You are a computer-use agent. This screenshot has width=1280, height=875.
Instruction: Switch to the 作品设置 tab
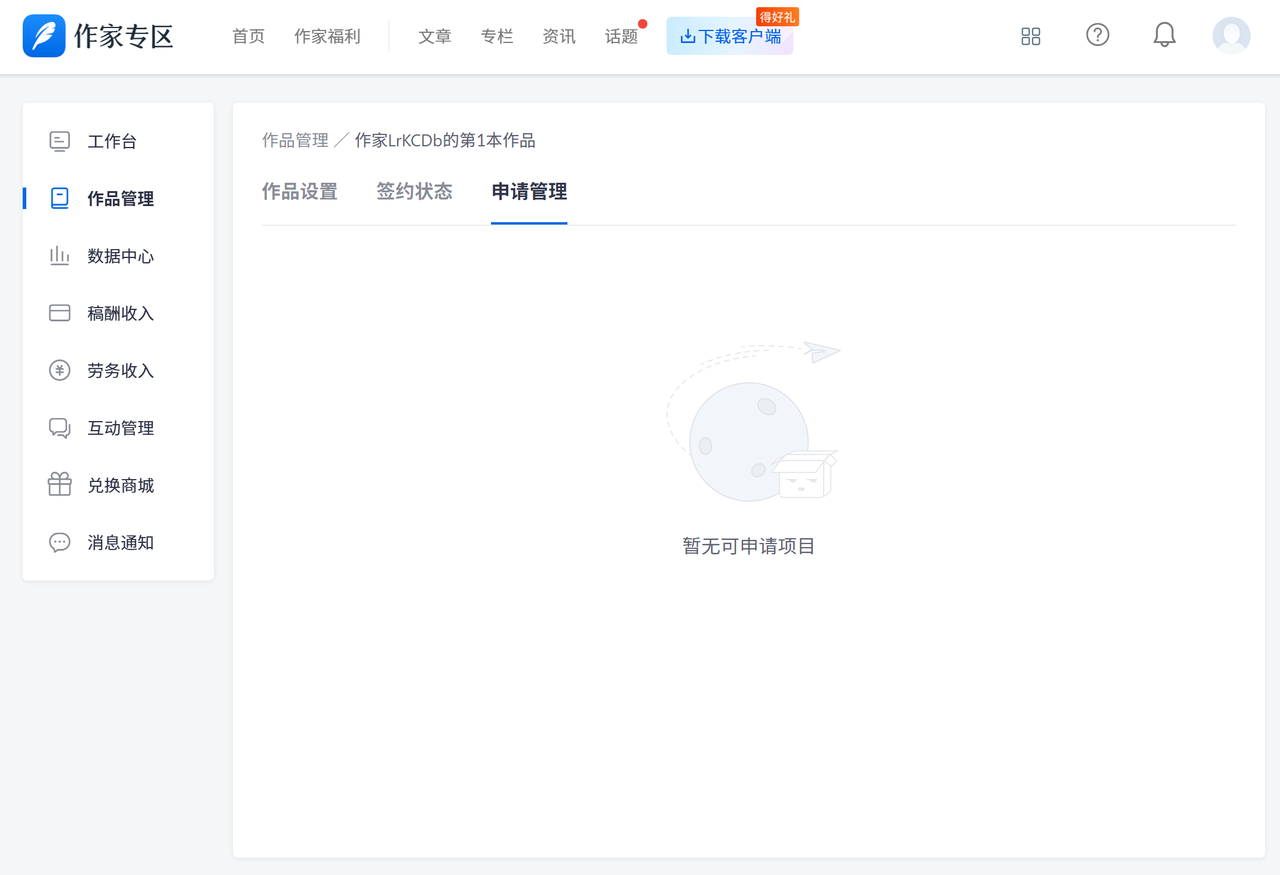click(299, 192)
